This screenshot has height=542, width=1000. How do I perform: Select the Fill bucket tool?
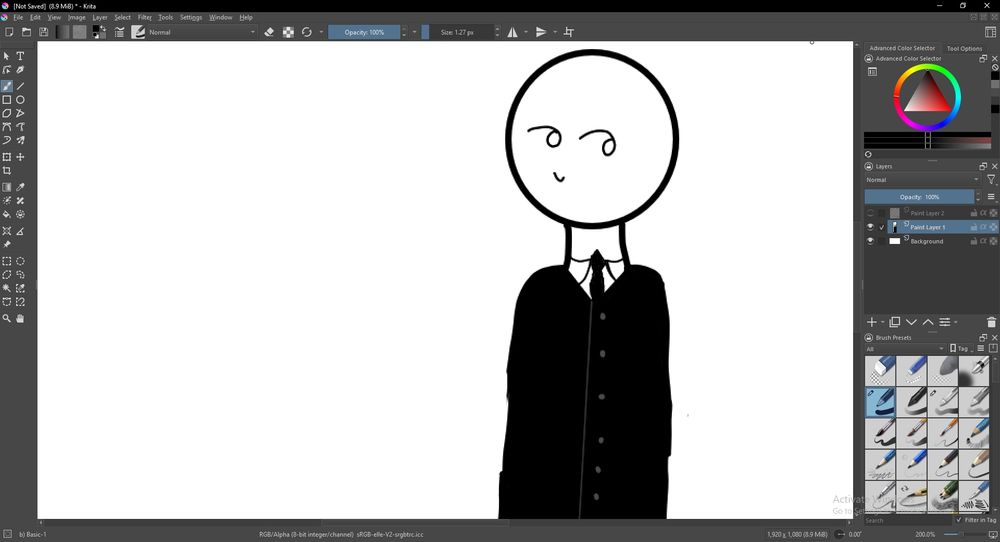click(x=7, y=214)
